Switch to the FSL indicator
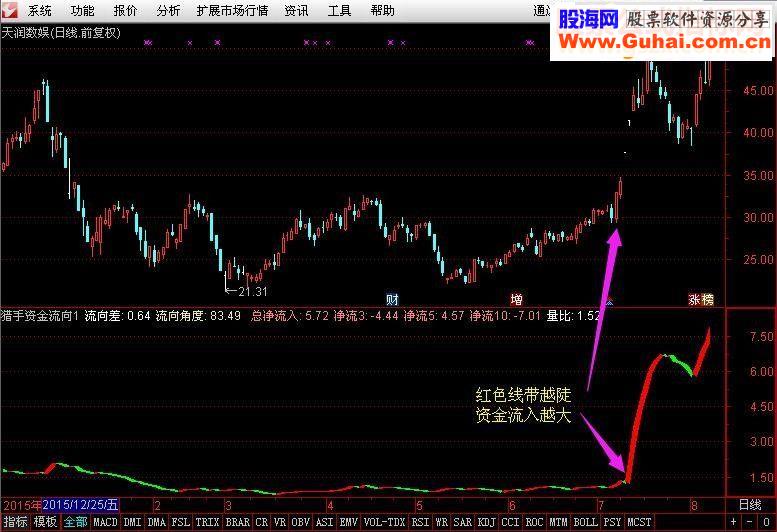 click(x=181, y=522)
